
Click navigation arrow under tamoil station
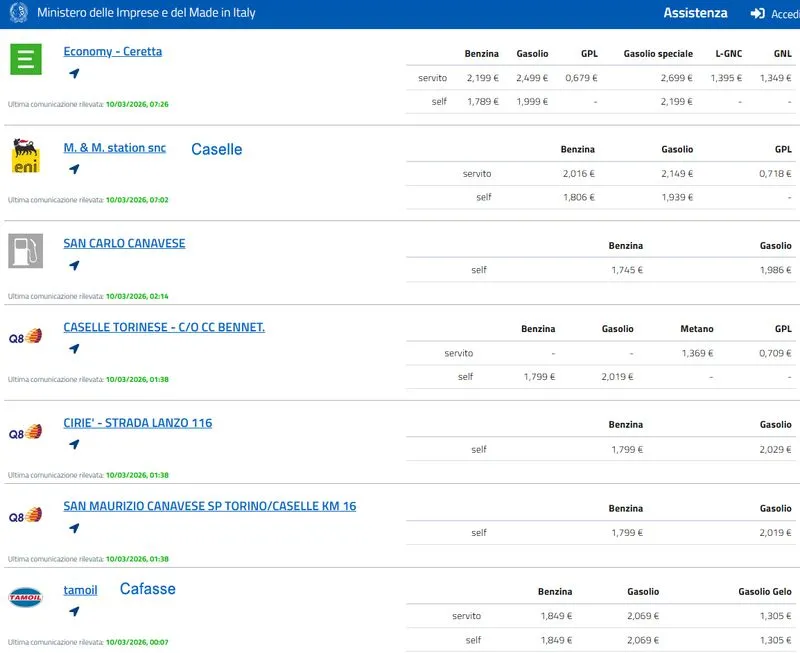[74, 611]
